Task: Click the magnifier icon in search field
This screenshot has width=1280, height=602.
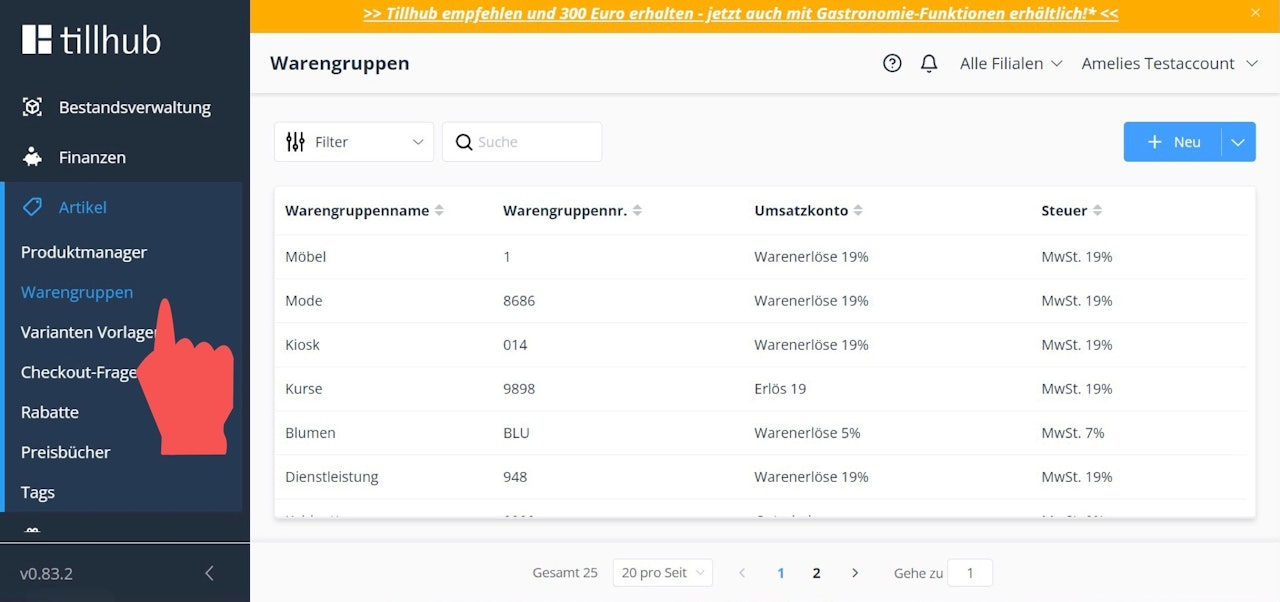Action: (x=463, y=142)
